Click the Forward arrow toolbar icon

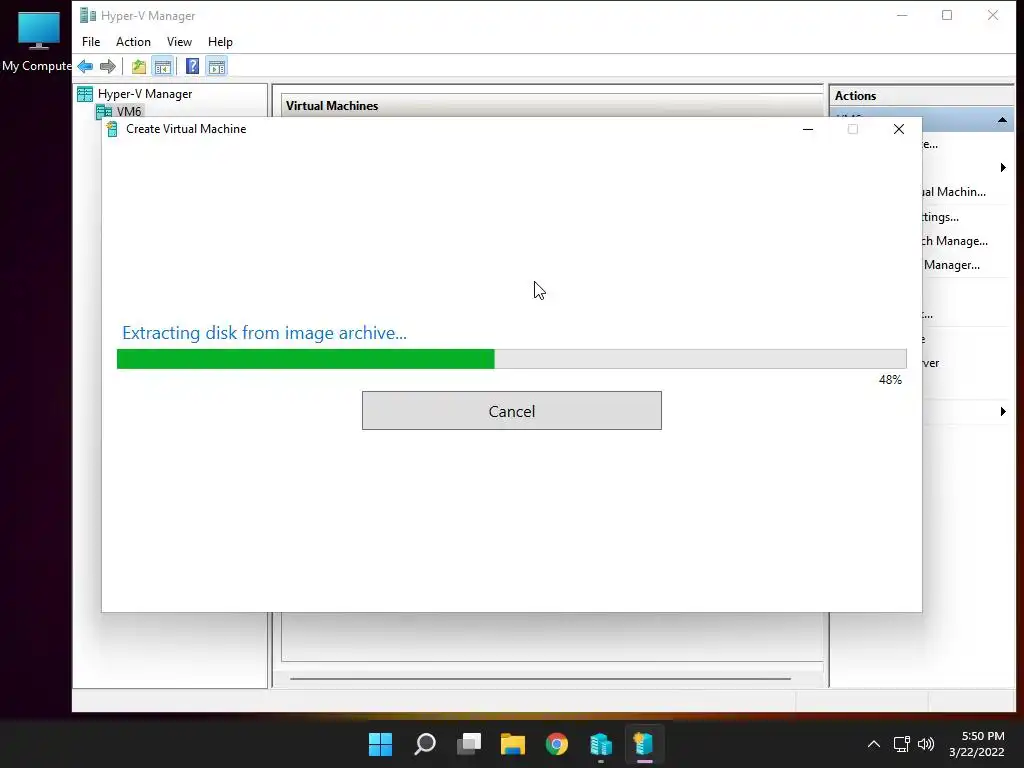[108, 66]
